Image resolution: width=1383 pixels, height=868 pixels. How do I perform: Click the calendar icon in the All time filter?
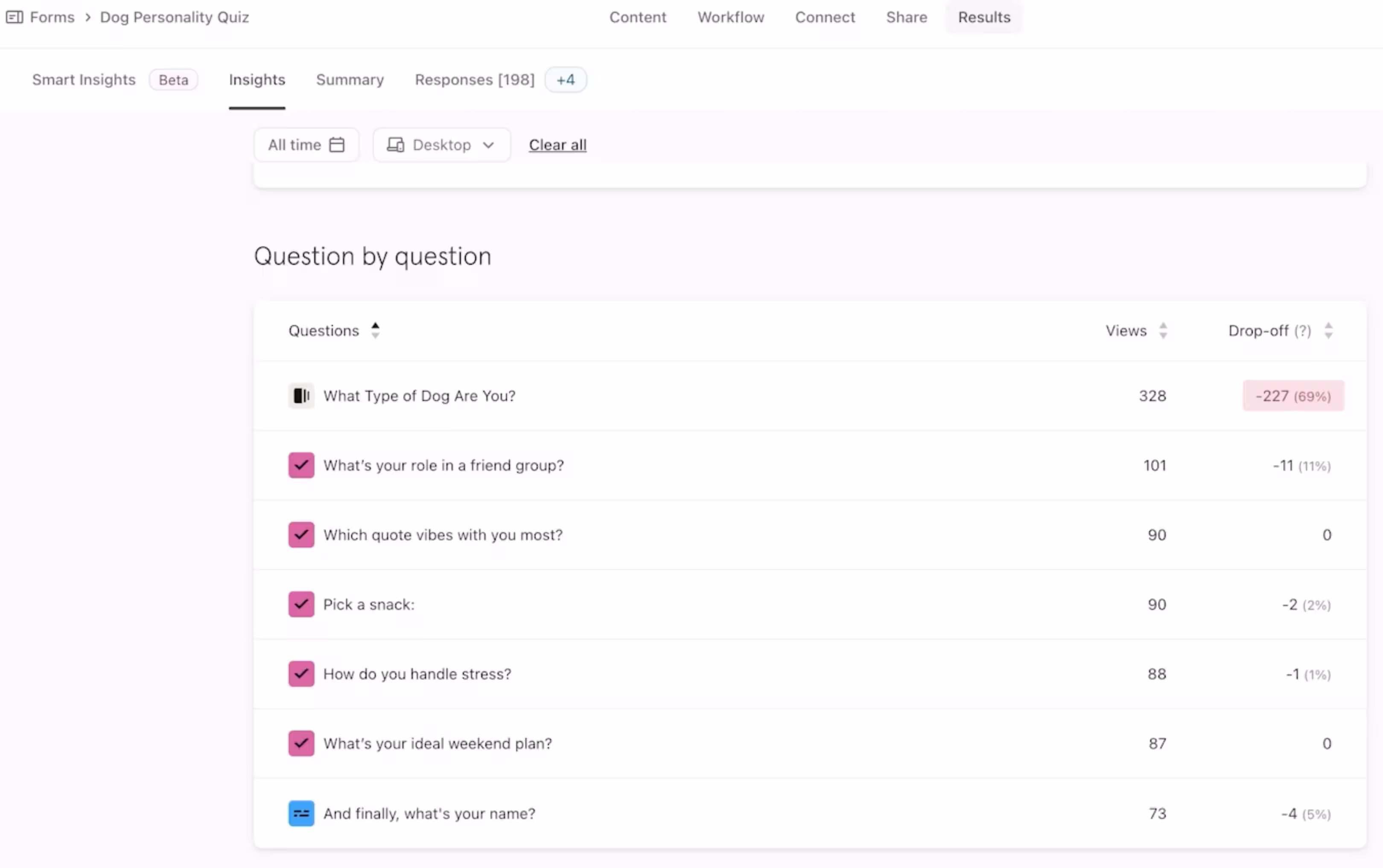[337, 145]
